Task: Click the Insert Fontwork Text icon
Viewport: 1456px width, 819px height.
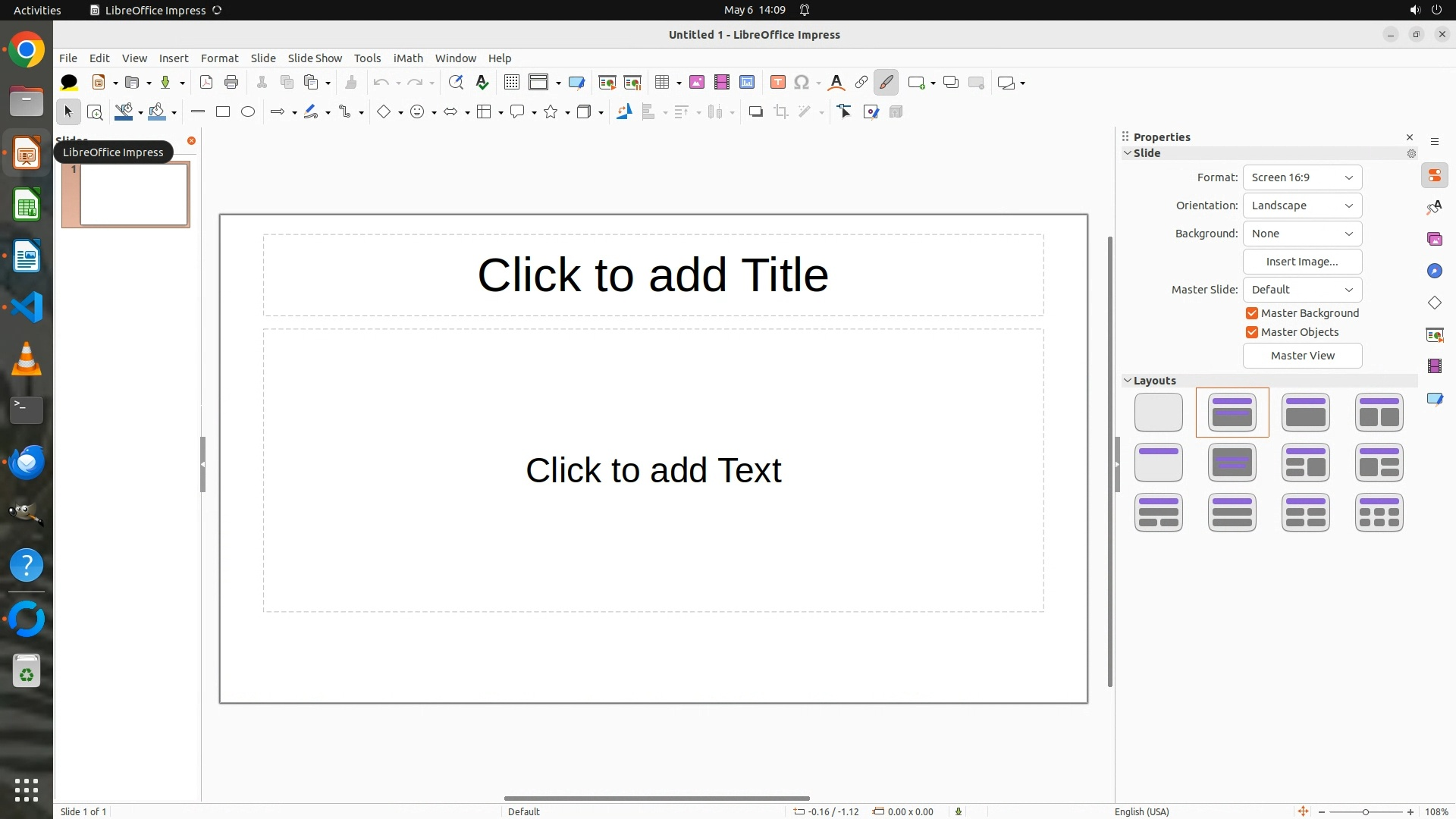Action: [836, 83]
